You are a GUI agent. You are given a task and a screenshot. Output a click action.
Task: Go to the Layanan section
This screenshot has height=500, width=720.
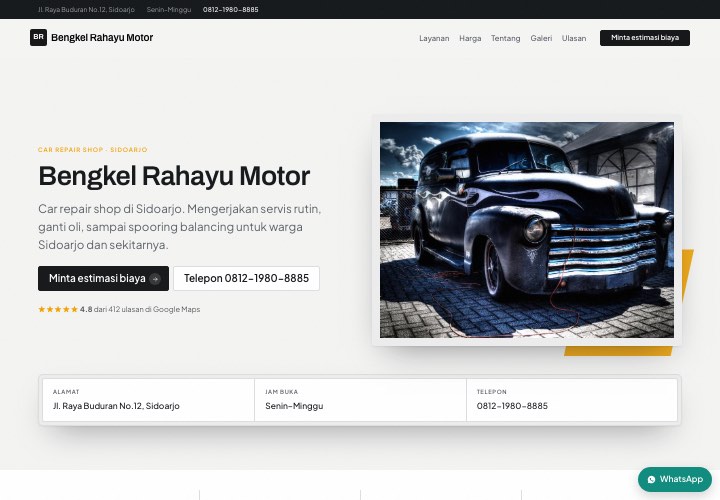click(x=434, y=38)
